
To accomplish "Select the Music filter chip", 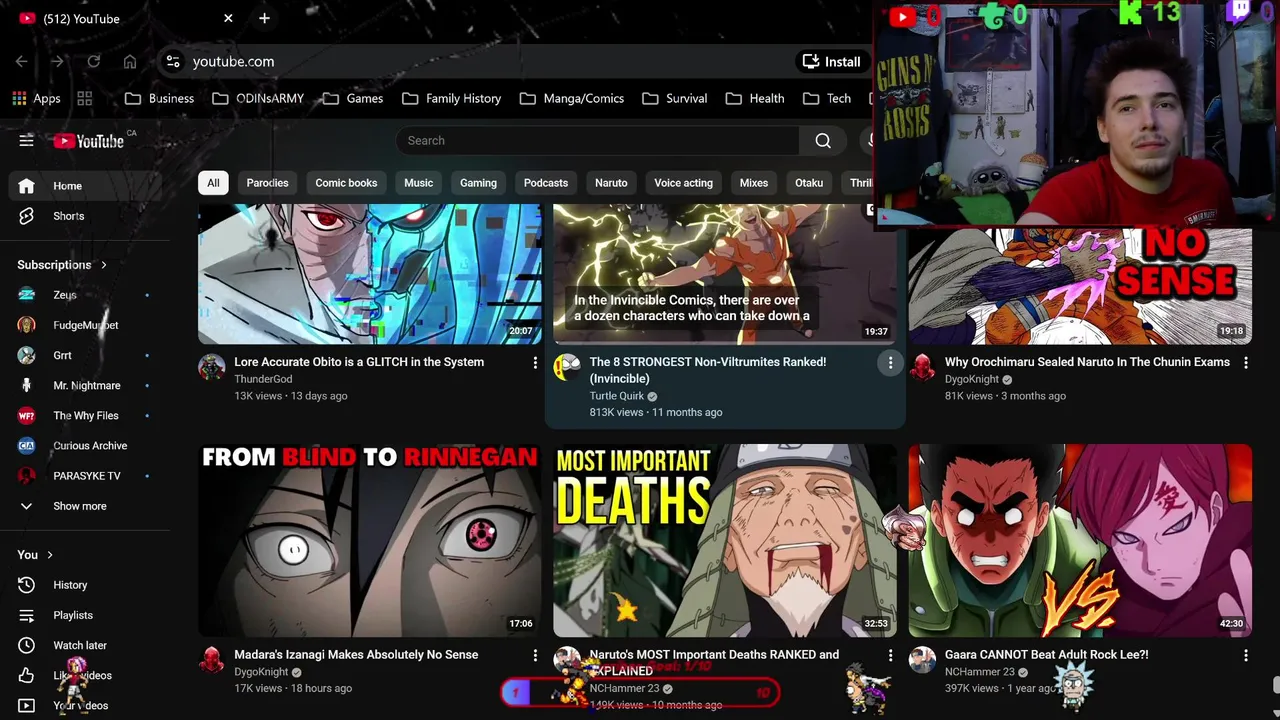I will click(418, 183).
